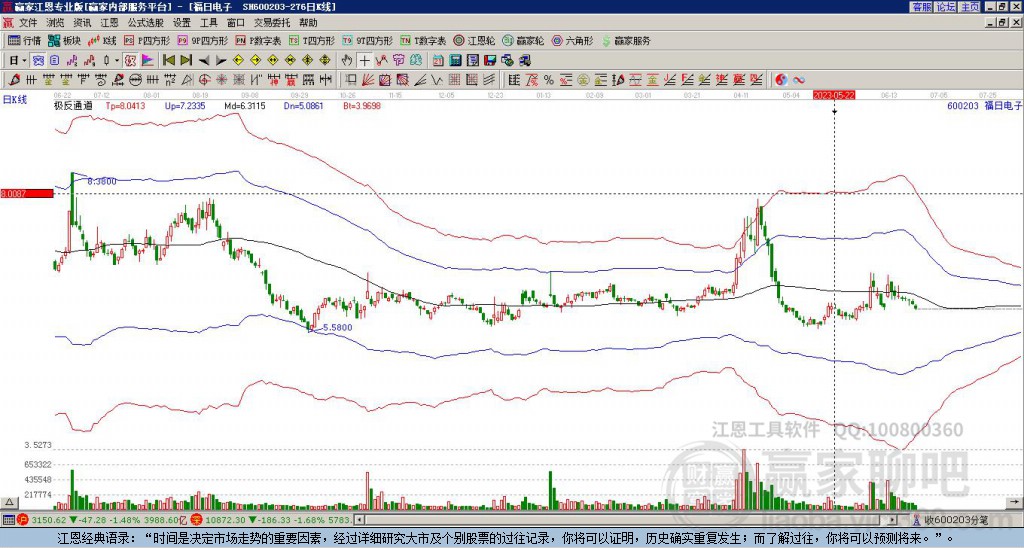Open the 工具 menu
The width and height of the screenshot is (1024, 548).
coord(208,23)
